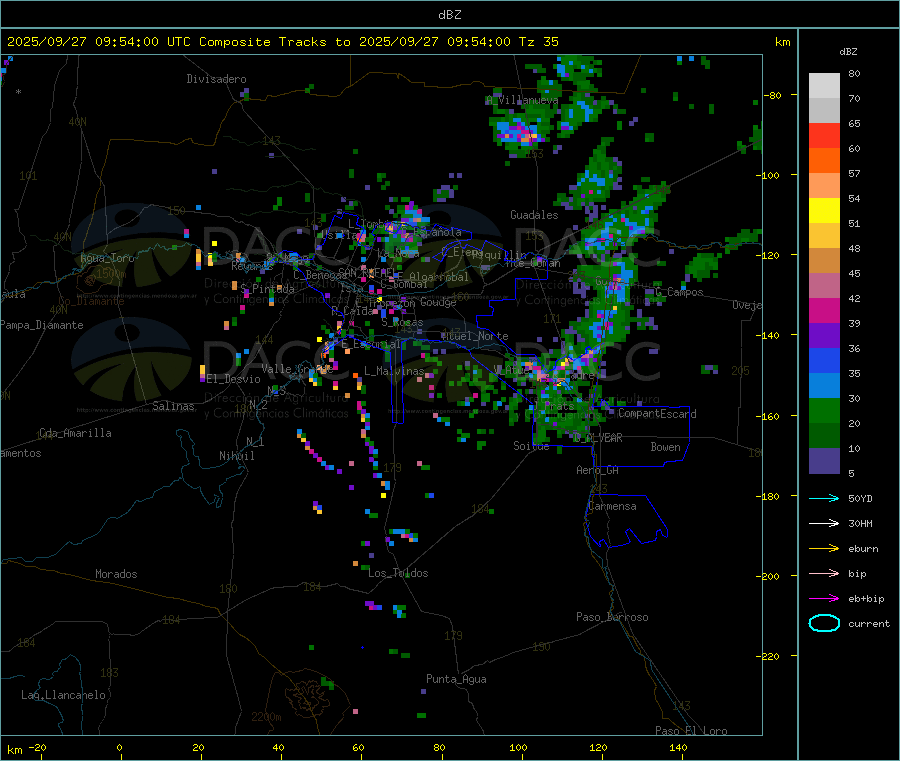Click the Valle_Grande map label
Viewport: 900px width, 761px height.
click(297, 369)
